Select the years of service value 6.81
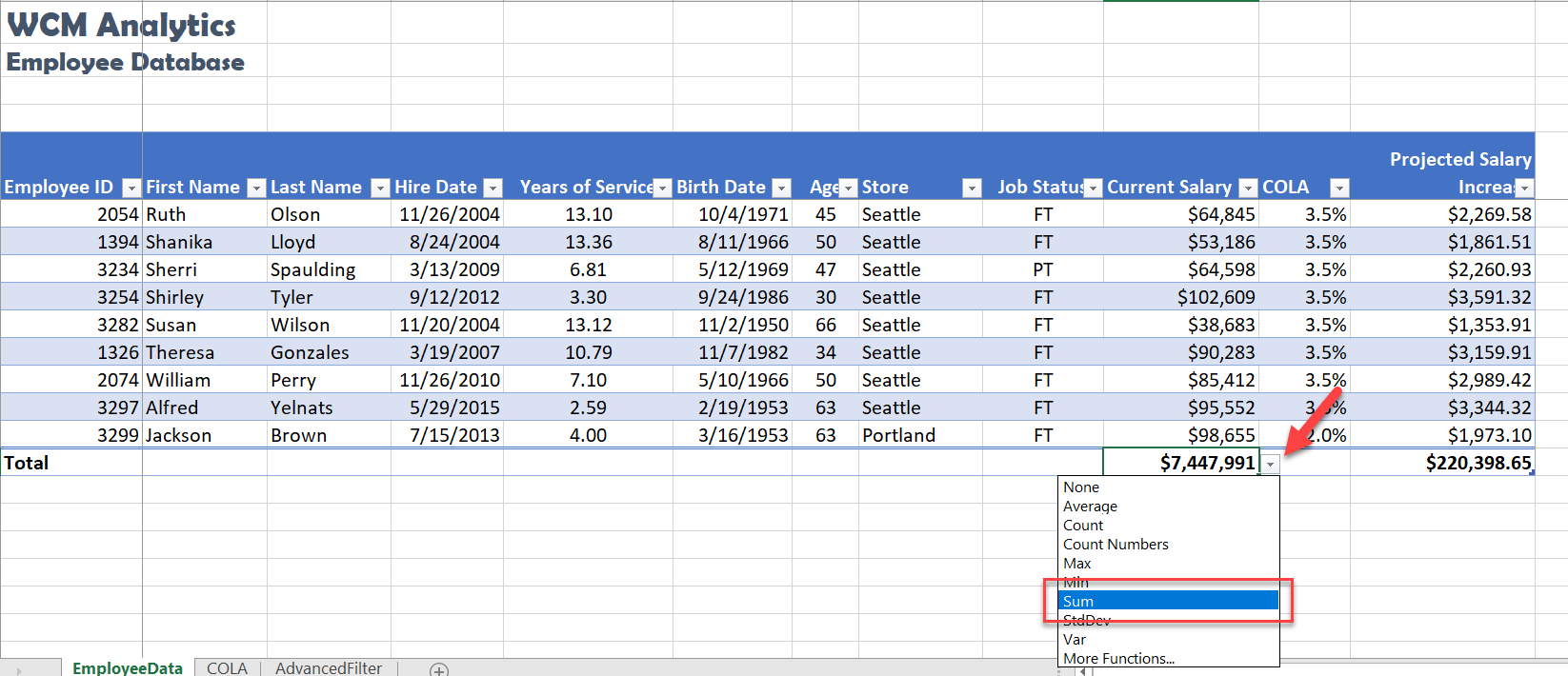 point(588,269)
